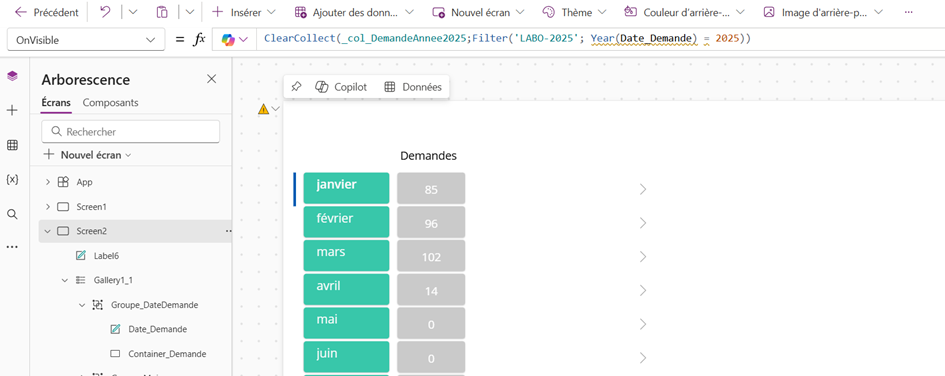The width and height of the screenshot is (945, 376).
Task: Open the warning dropdown chevron
Action: point(276,109)
